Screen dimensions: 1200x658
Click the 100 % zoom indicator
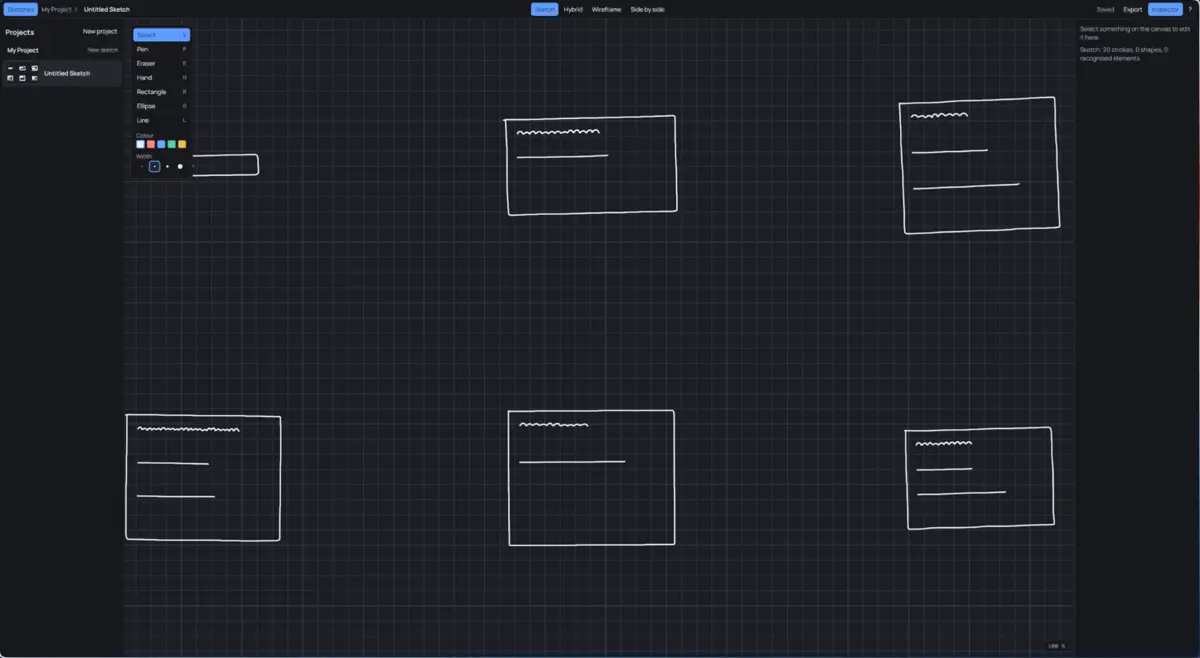[1056, 646]
